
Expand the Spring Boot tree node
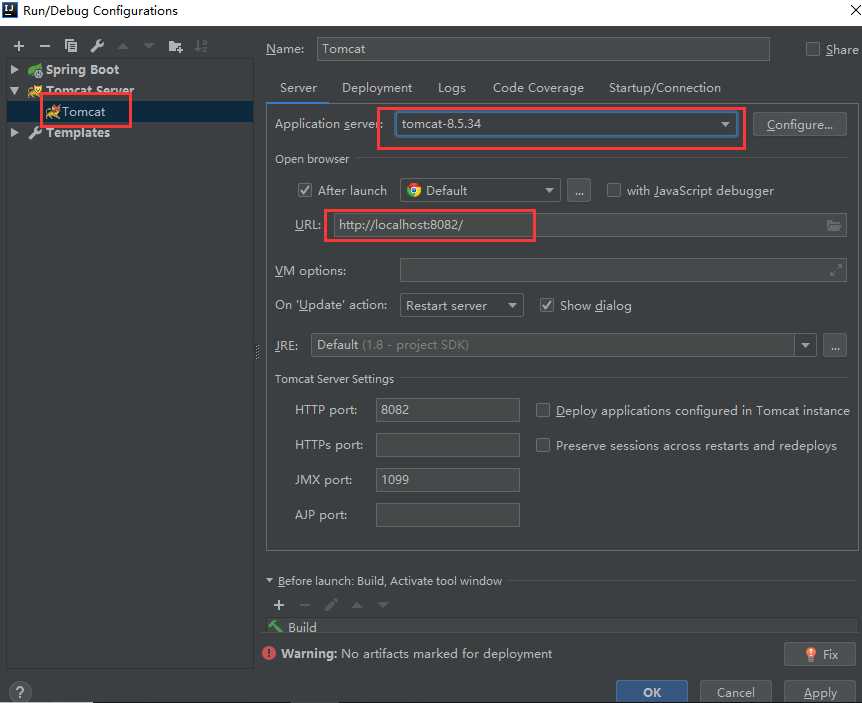[14, 69]
